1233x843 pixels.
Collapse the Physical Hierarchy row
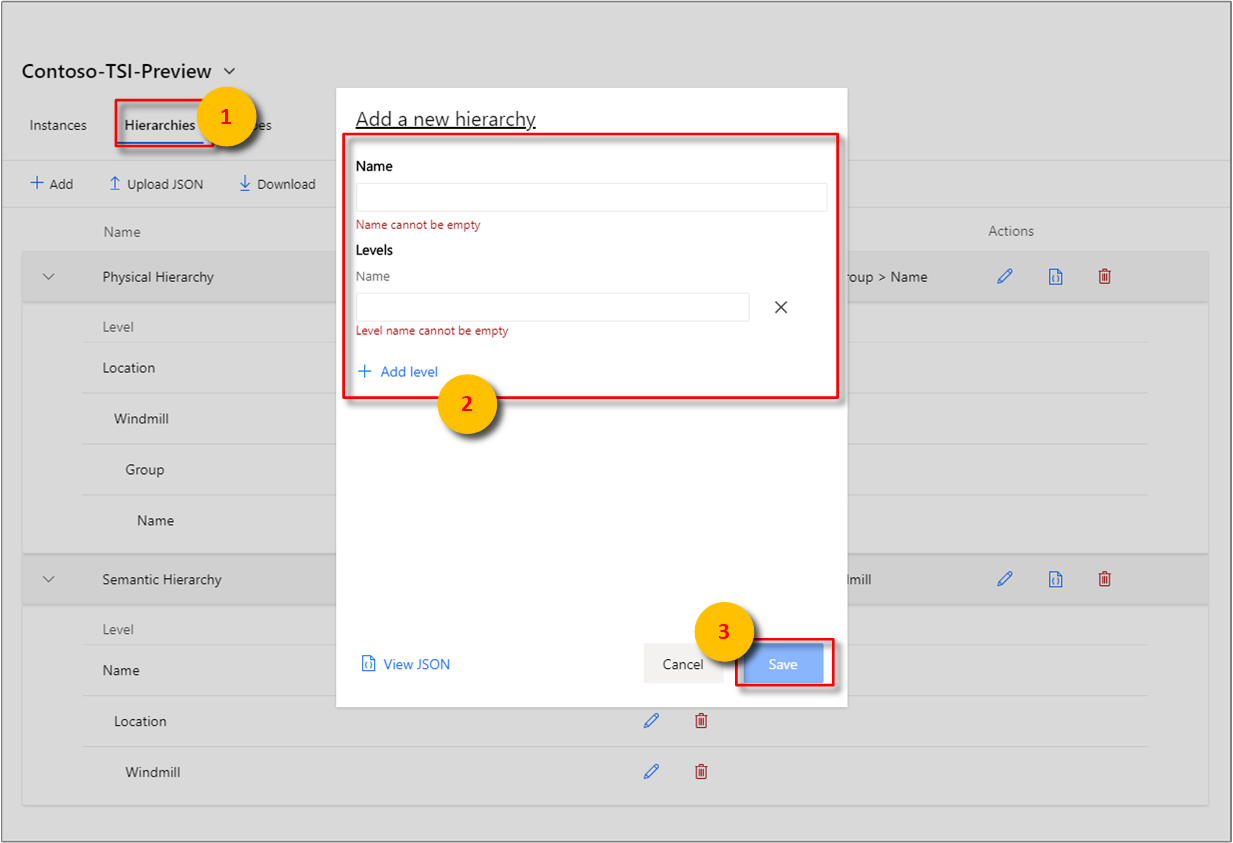[x=49, y=276]
